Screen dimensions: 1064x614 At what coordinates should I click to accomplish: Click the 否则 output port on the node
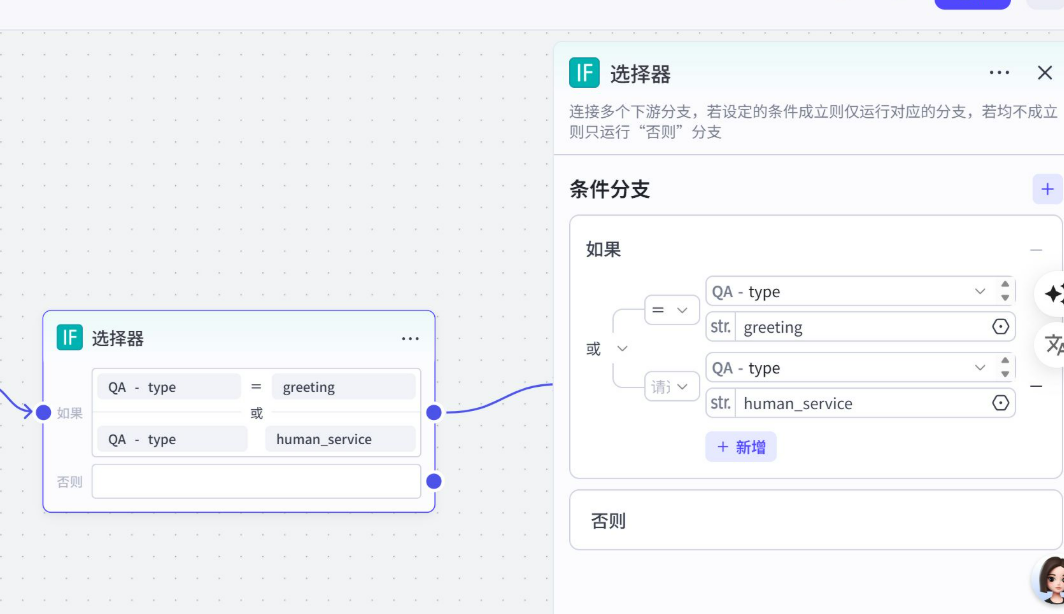(434, 481)
